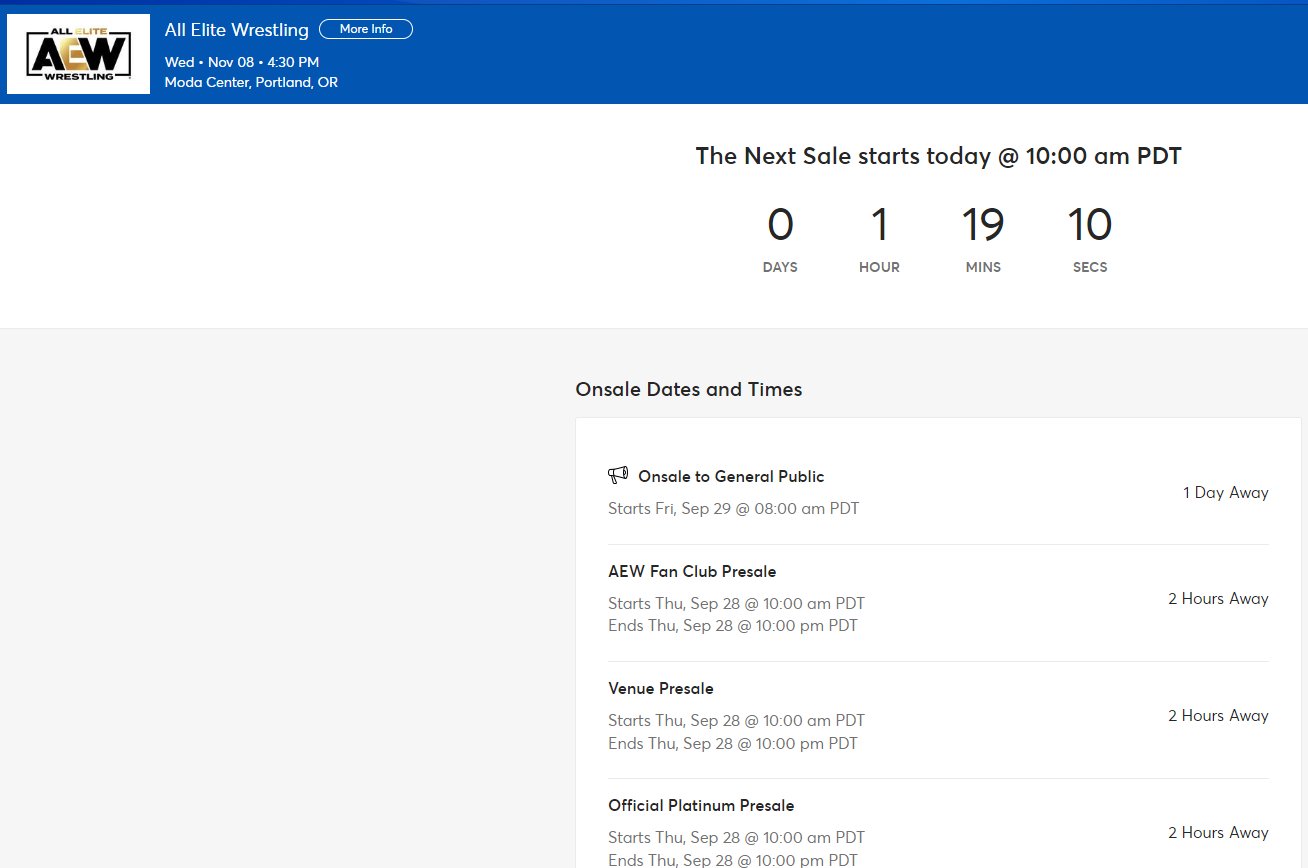Click the AEW Fan Club Presale start time

[x=736, y=603]
